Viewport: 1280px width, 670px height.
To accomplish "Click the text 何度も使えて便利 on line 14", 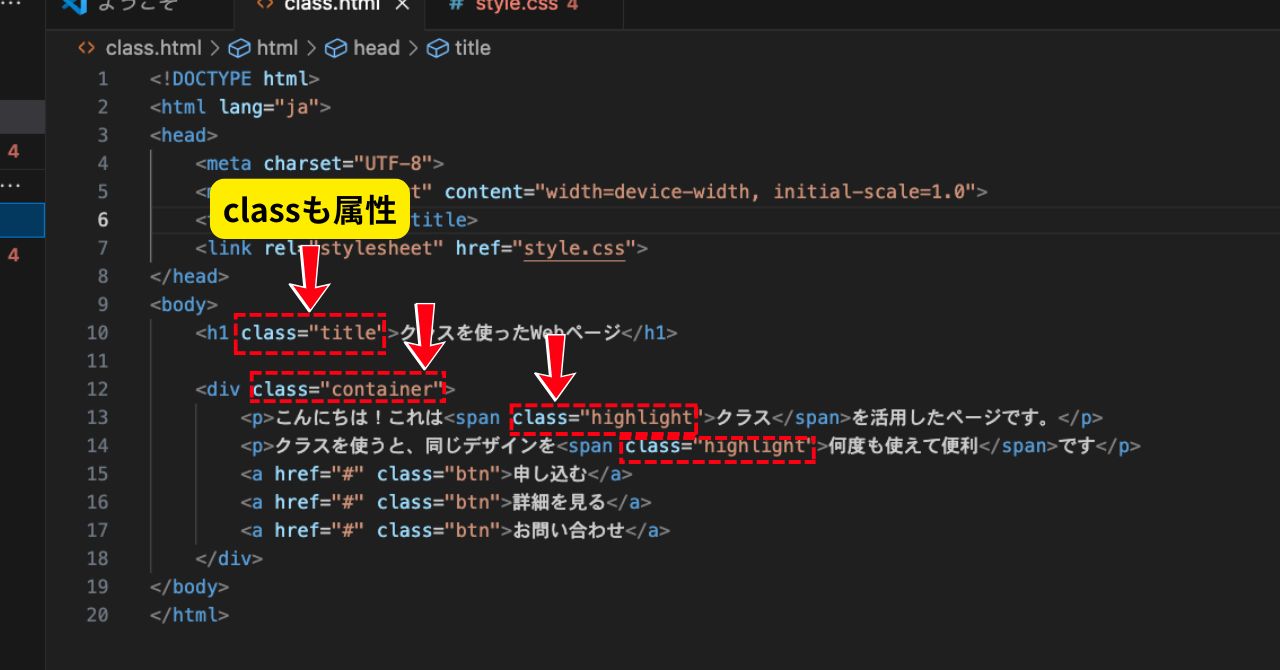I will pos(903,445).
